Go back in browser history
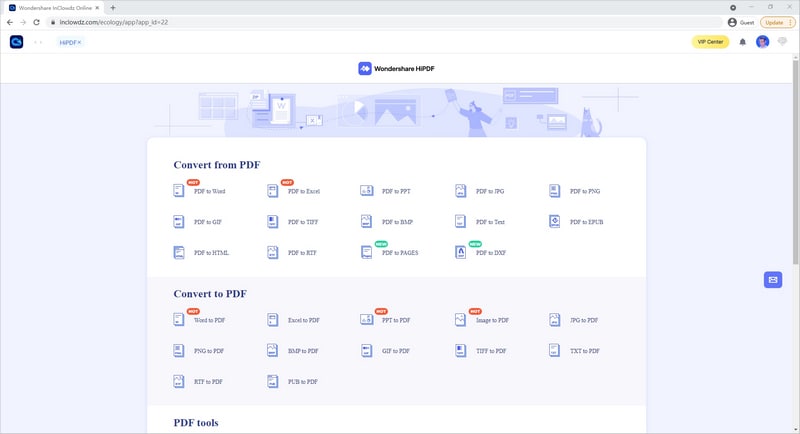800x434 pixels. click(10, 22)
